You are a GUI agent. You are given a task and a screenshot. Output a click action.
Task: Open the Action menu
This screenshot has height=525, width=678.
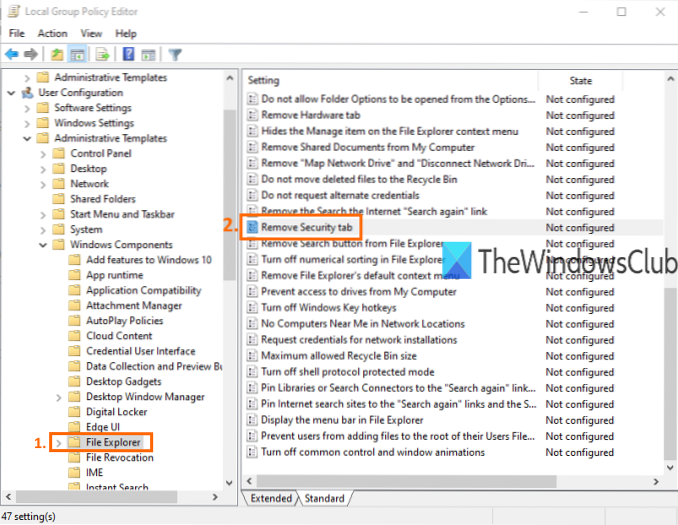click(52, 33)
